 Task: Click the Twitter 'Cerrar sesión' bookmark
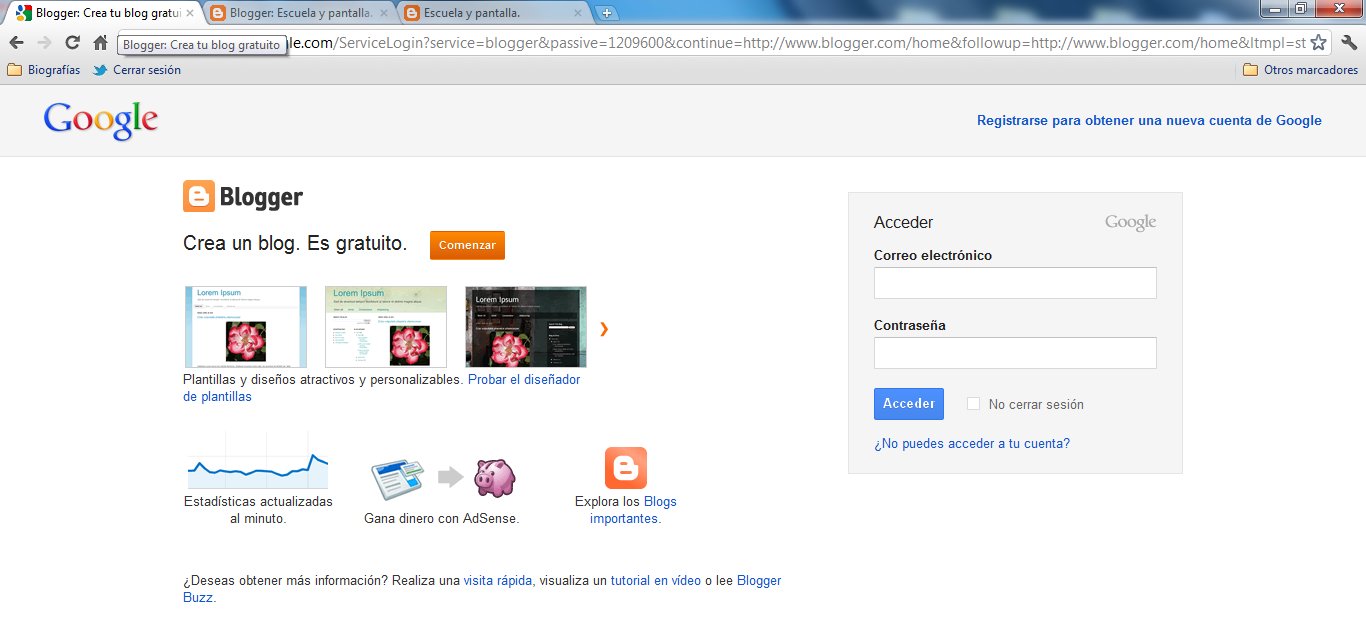coord(137,70)
